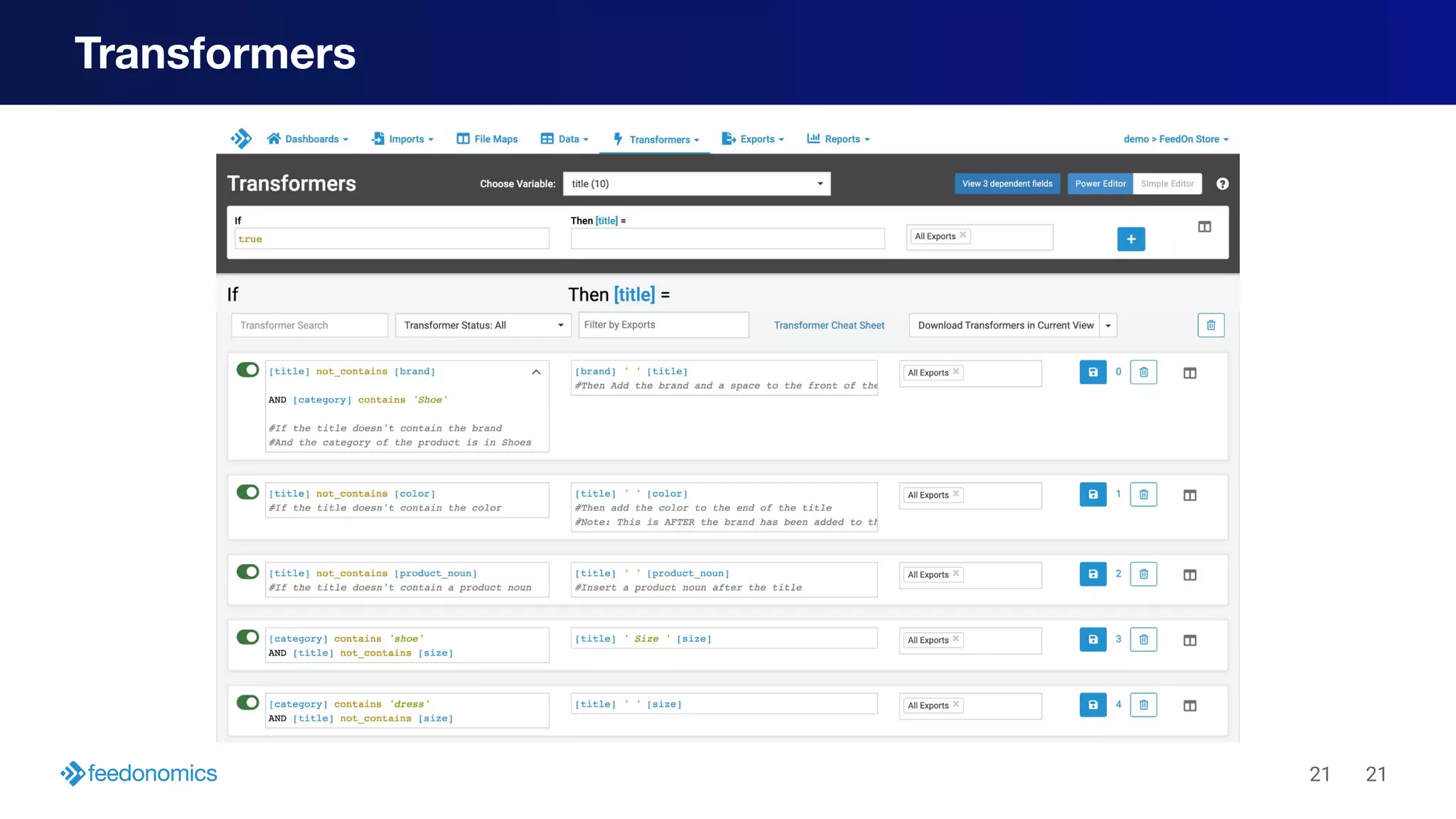Click the Transformer Search input field
This screenshot has width=1456, height=819.
[x=309, y=326]
